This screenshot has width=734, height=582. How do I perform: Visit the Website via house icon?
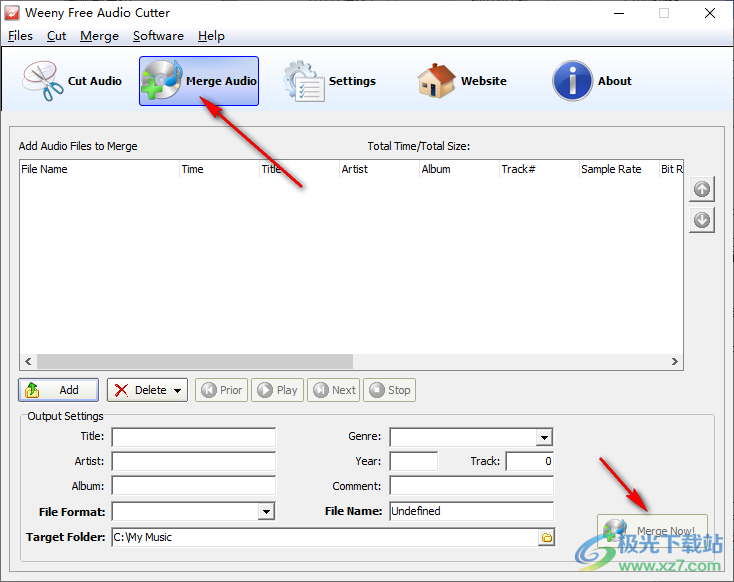tap(462, 81)
